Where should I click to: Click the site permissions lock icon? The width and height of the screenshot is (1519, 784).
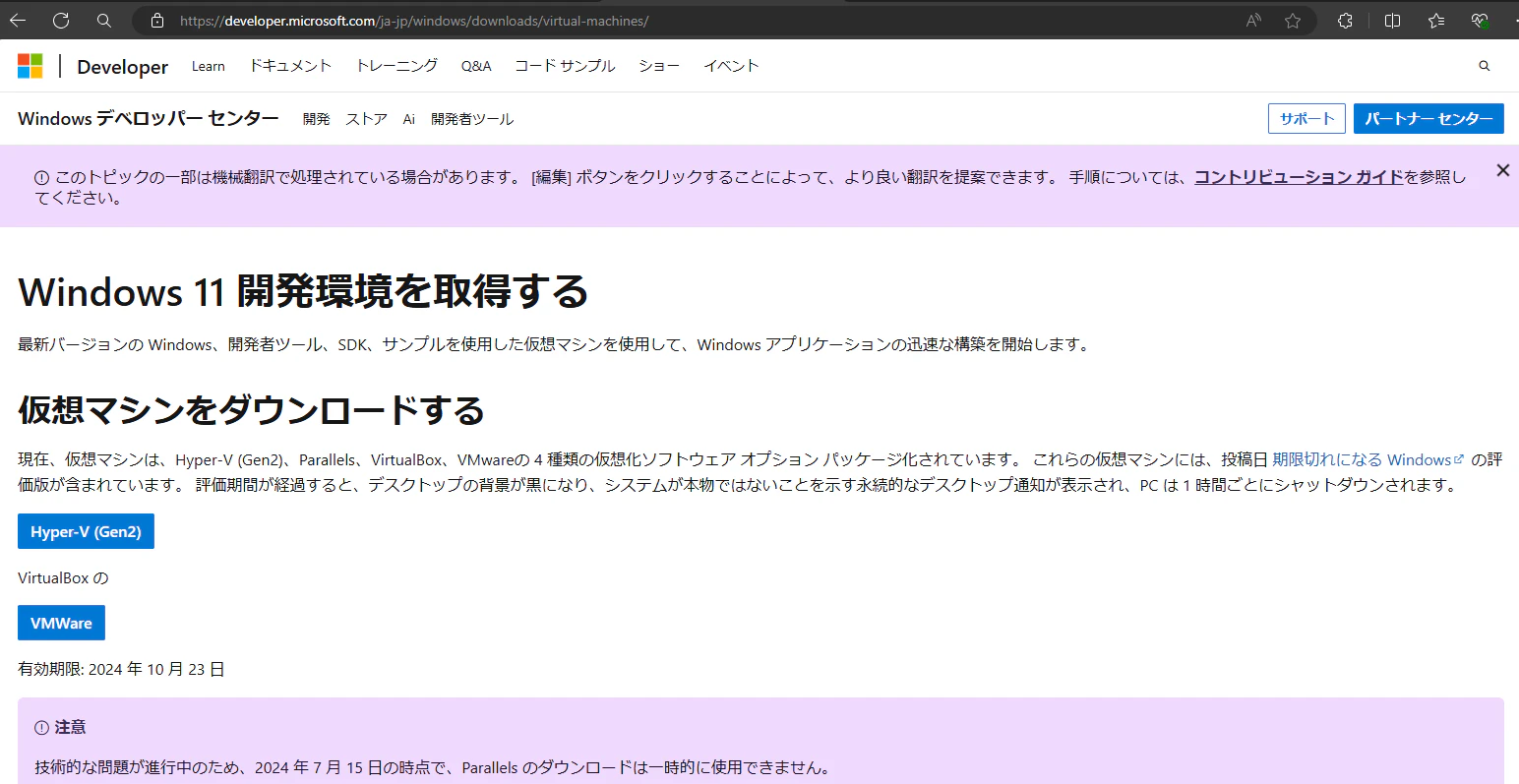pyautogui.click(x=157, y=20)
